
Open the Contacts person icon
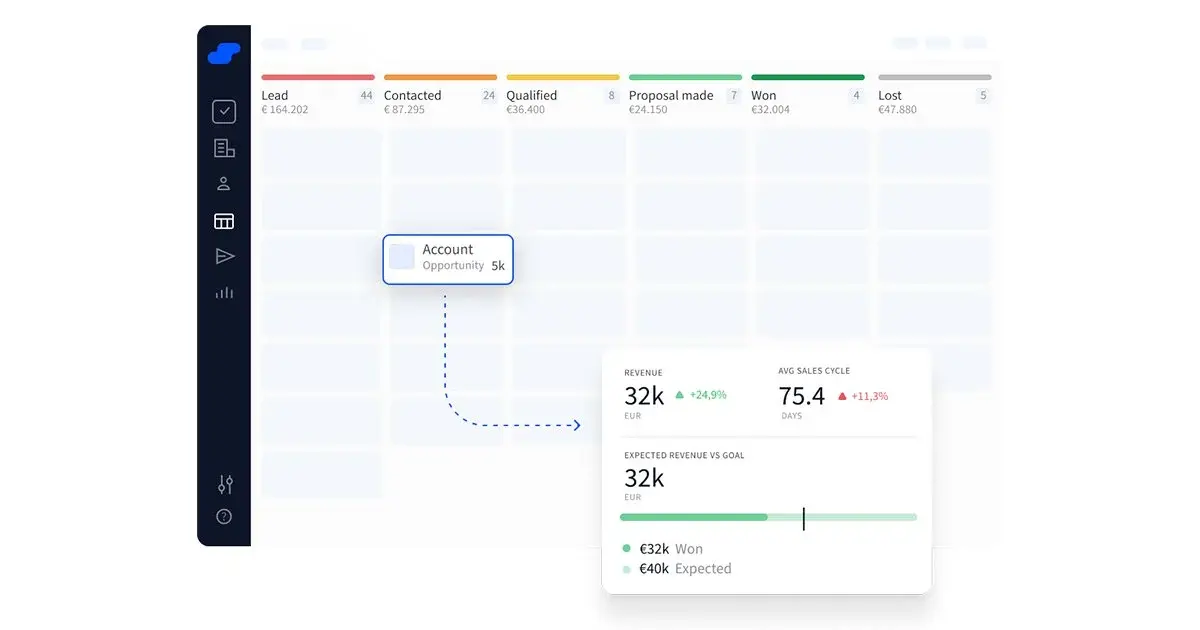(224, 184)
